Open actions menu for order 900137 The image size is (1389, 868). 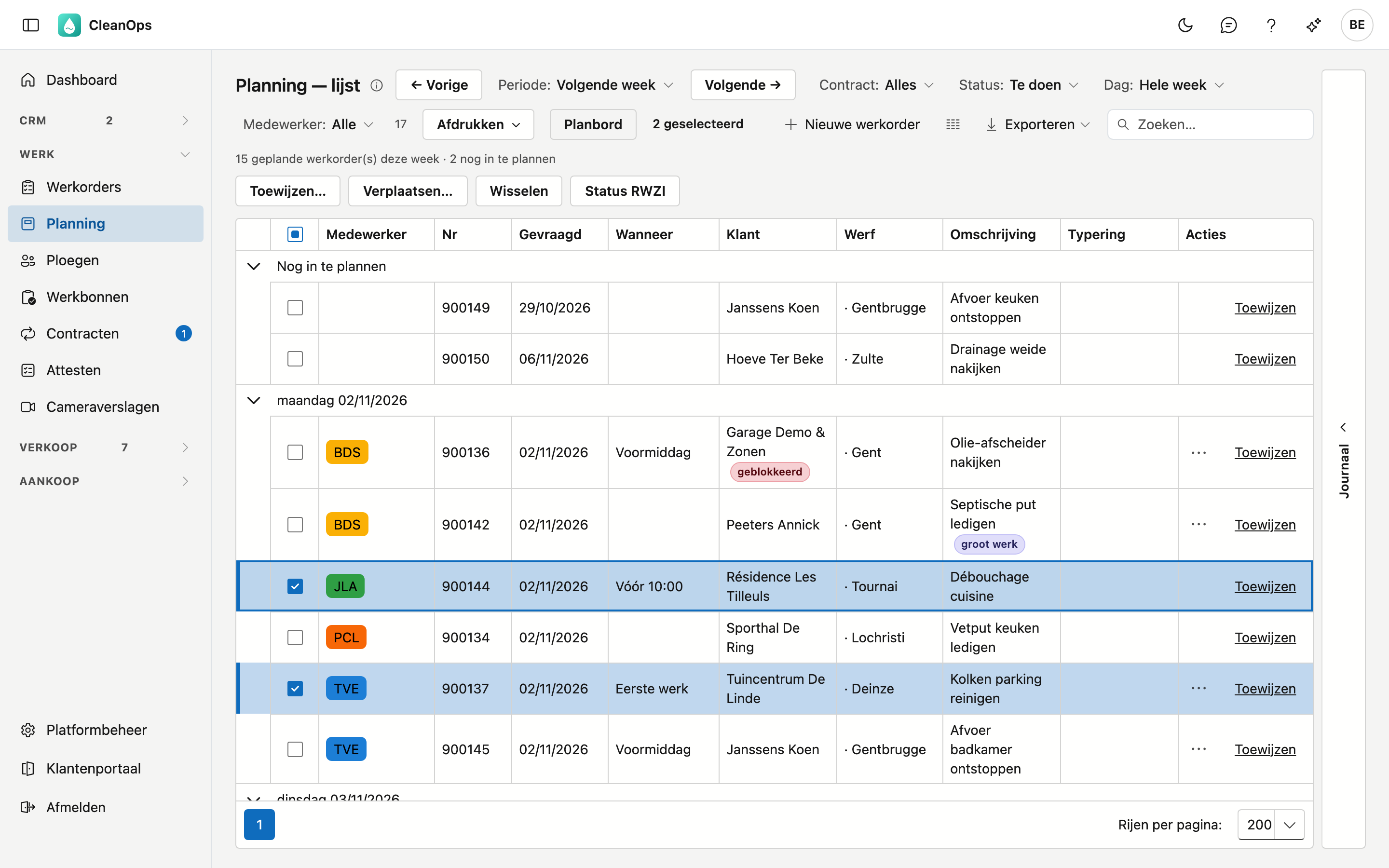click(1198, 688)
